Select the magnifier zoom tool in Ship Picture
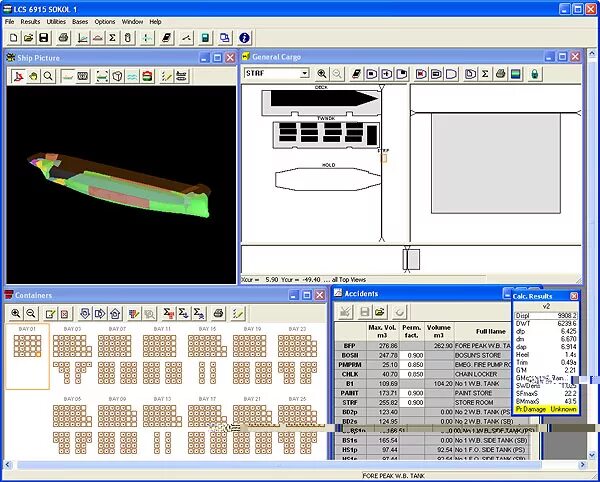 point(48,77)
